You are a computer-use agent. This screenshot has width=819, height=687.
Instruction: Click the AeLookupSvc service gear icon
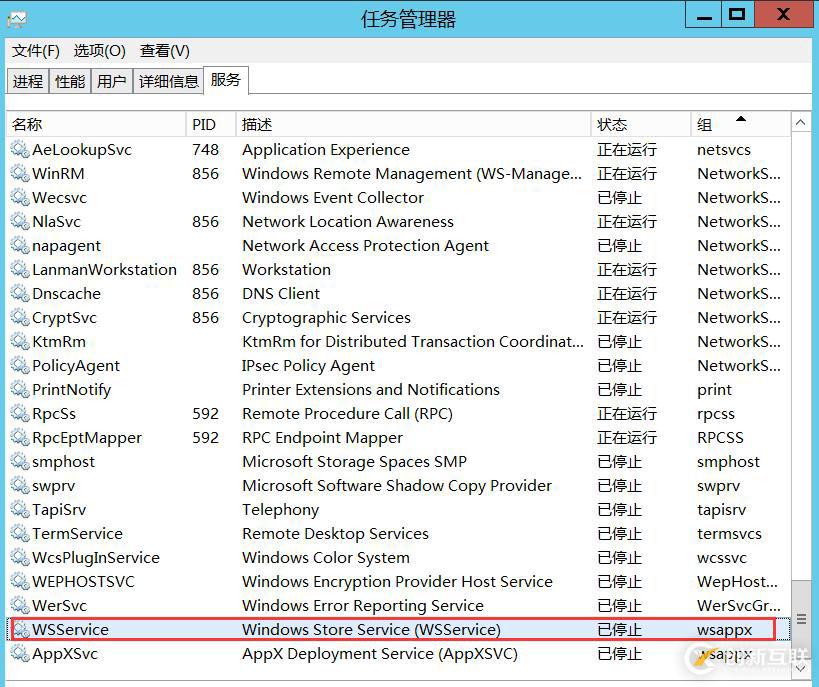tap(20, 149)
